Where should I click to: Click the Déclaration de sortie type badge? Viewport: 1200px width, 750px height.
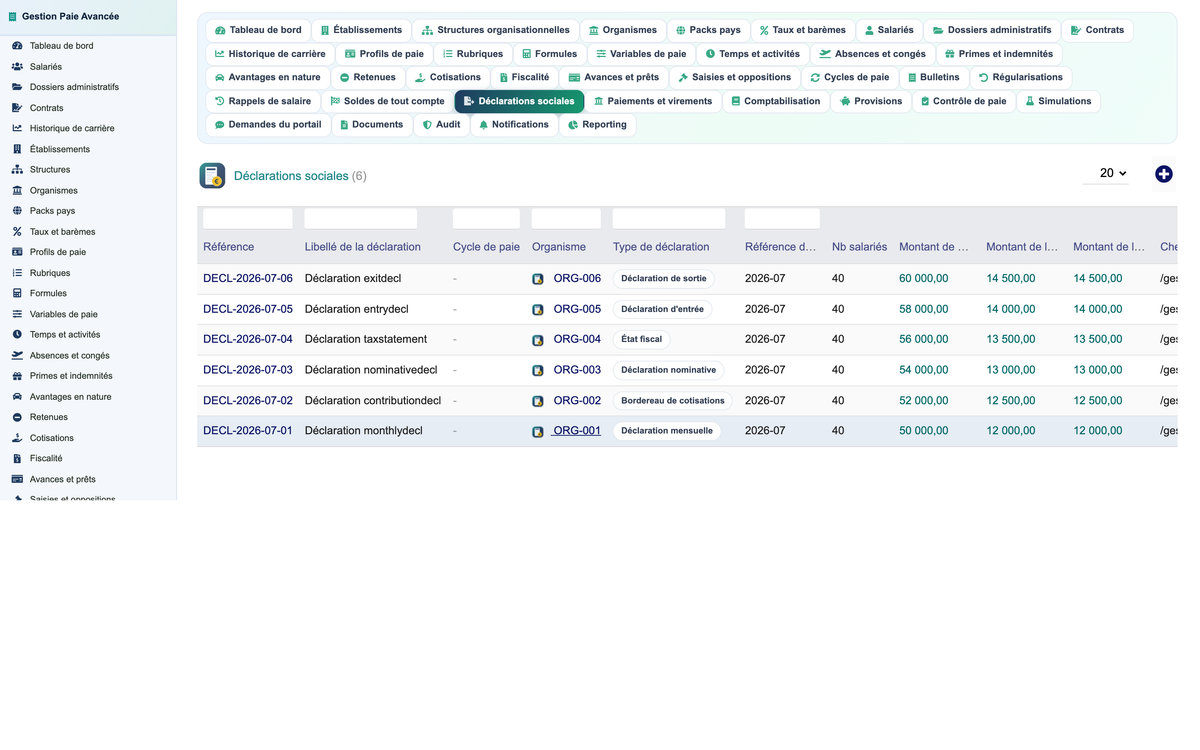point(664,279)
